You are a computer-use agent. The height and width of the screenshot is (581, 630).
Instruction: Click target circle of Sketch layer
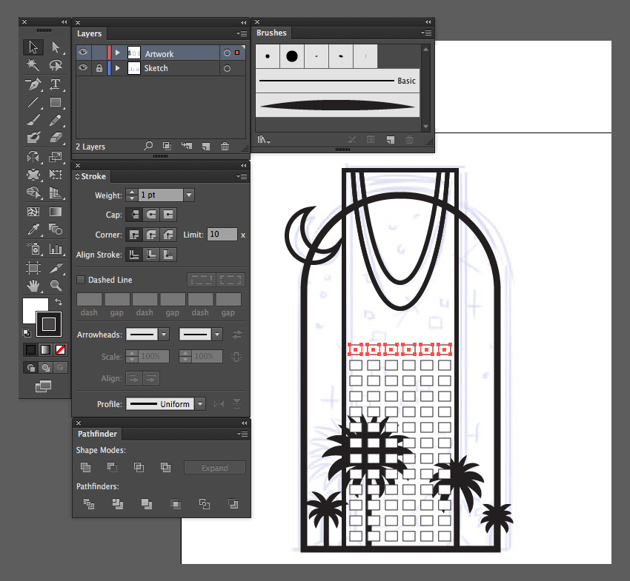tap(227, 68)
